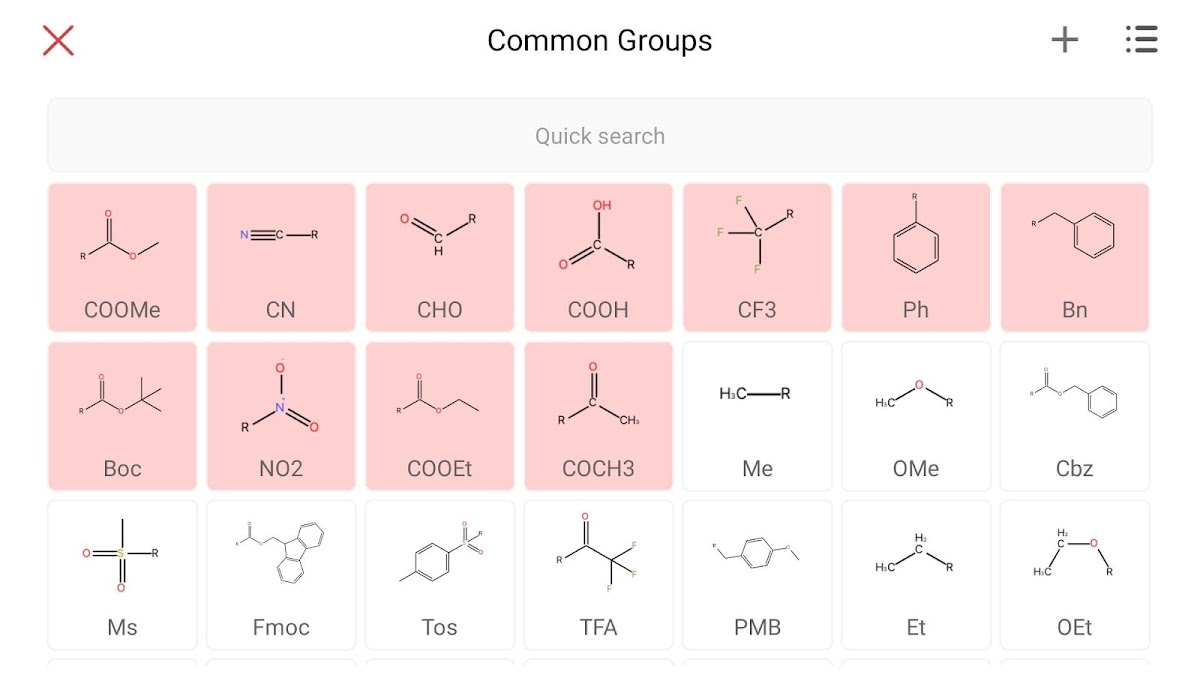Click the Quick search field
The image size is (1200, 675).
tap(600, 136)
